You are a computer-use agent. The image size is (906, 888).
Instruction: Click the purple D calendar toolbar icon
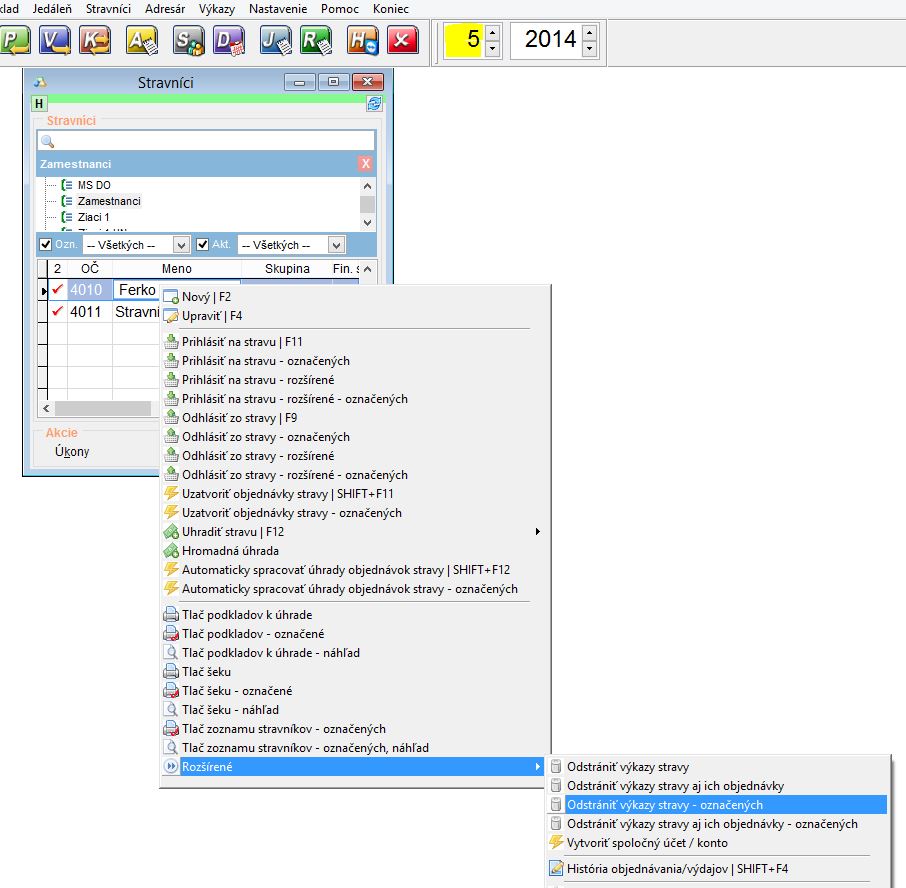tap(229, 41)
